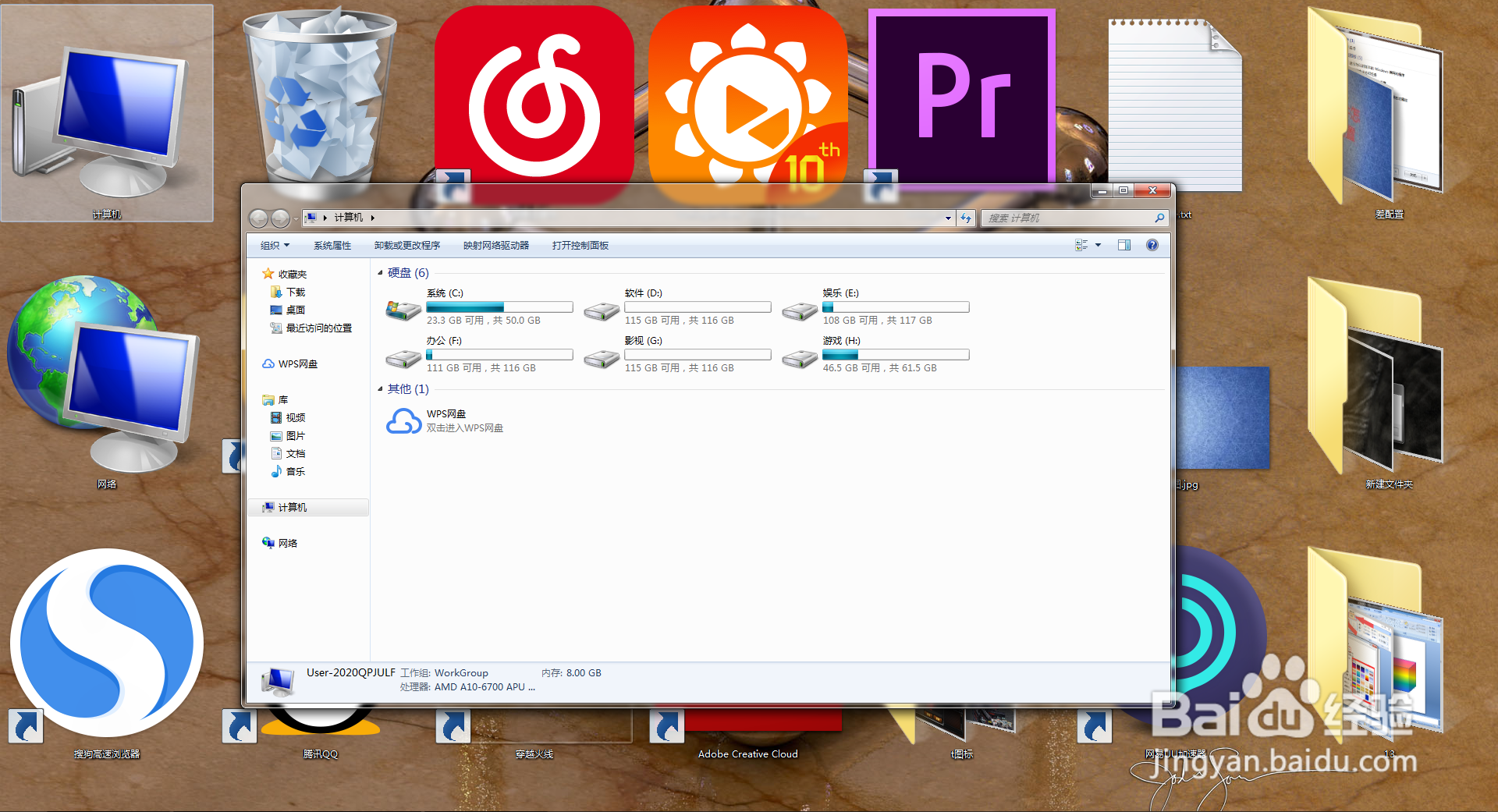
Task: Click User-2020QPJULF in the details pane
Action: click(351, 672)
